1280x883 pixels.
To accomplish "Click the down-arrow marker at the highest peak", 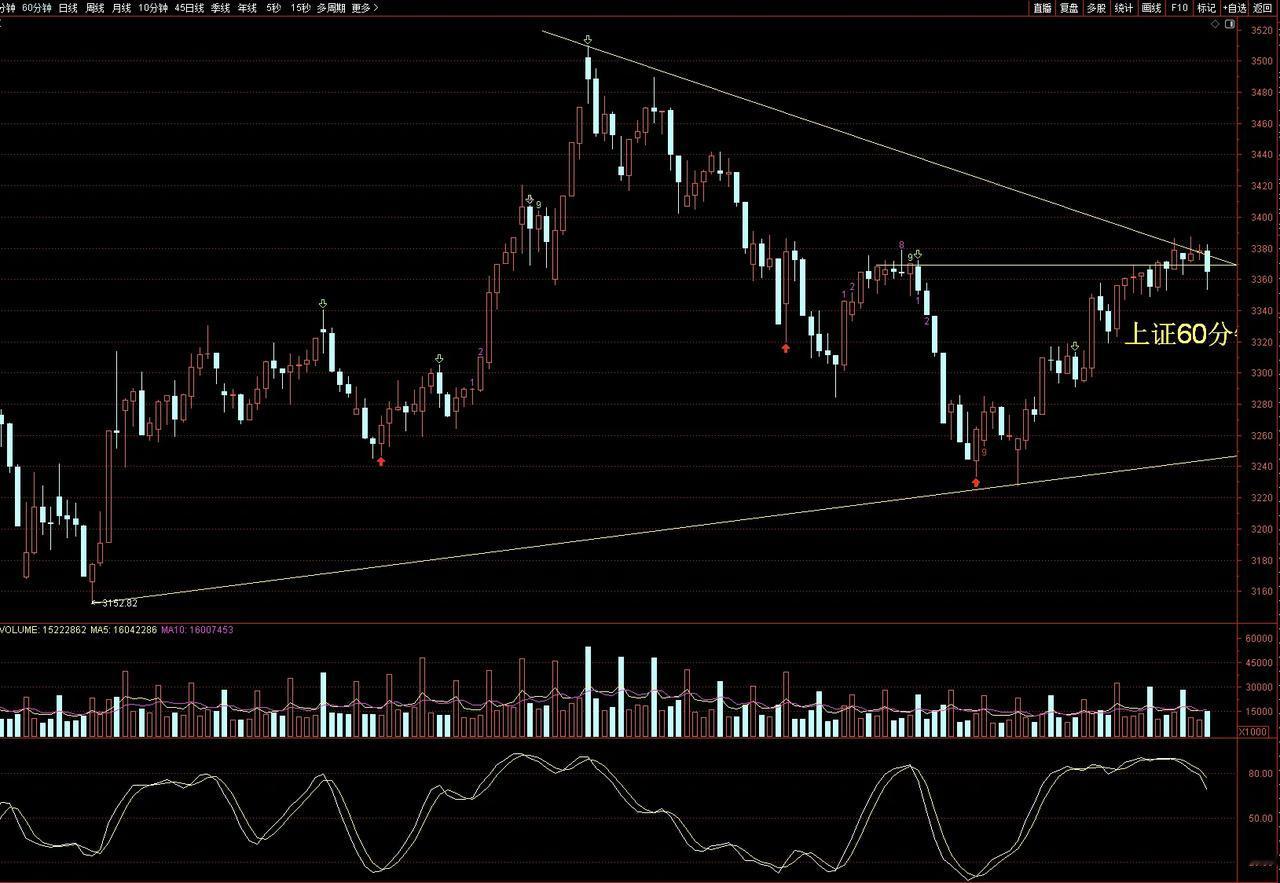I will (x=588, y=40).
